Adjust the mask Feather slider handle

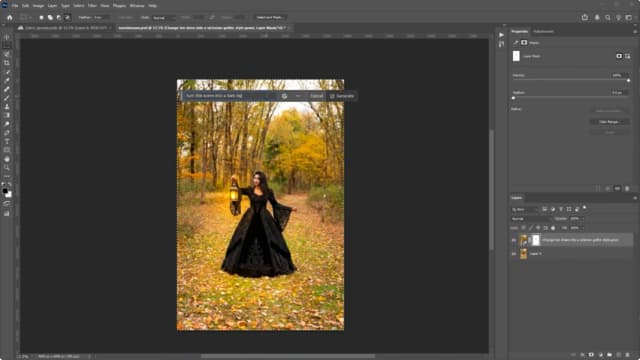[x=513, y=98]
